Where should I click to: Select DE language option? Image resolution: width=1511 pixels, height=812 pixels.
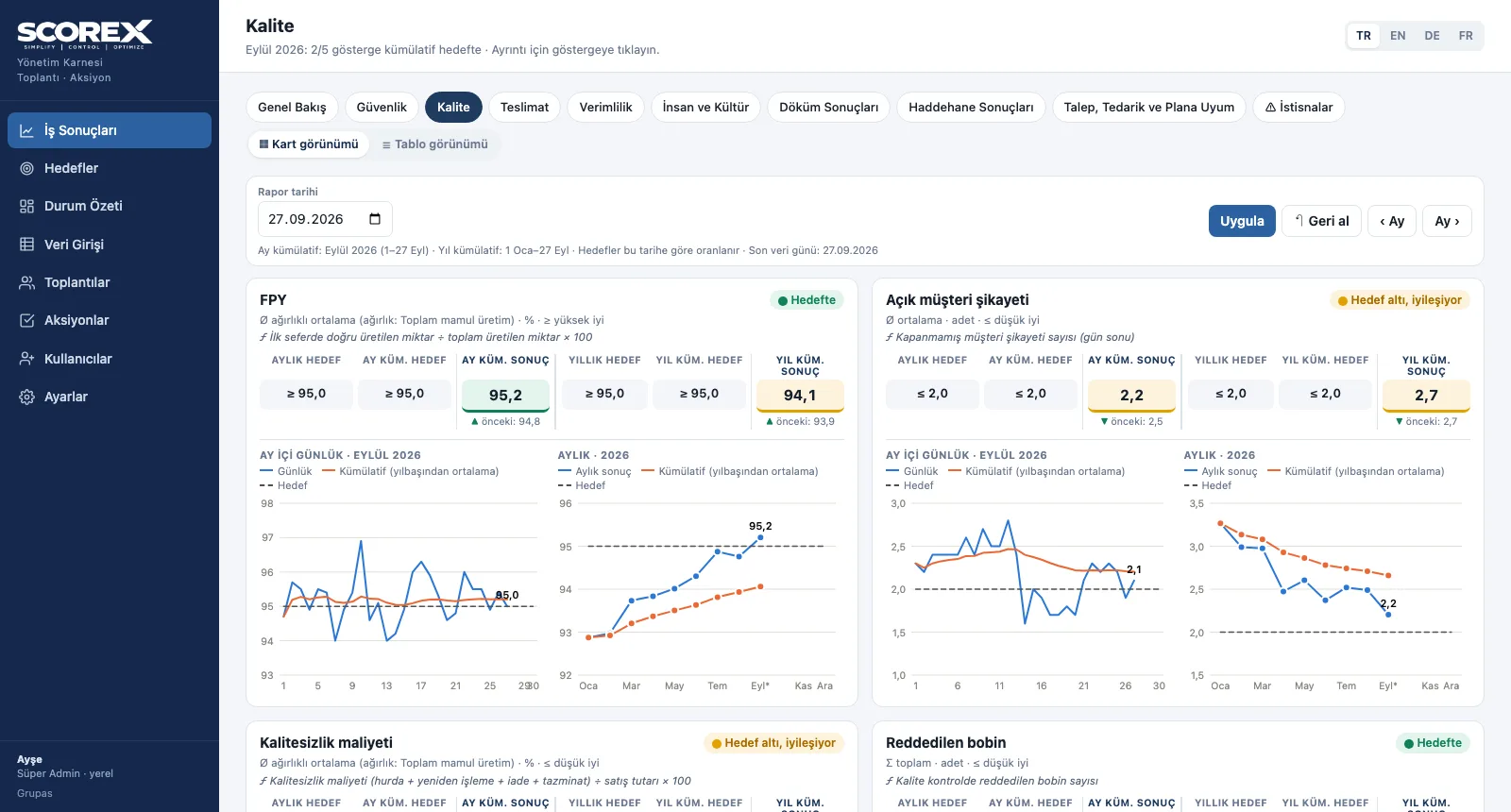tap(1432, 36)
